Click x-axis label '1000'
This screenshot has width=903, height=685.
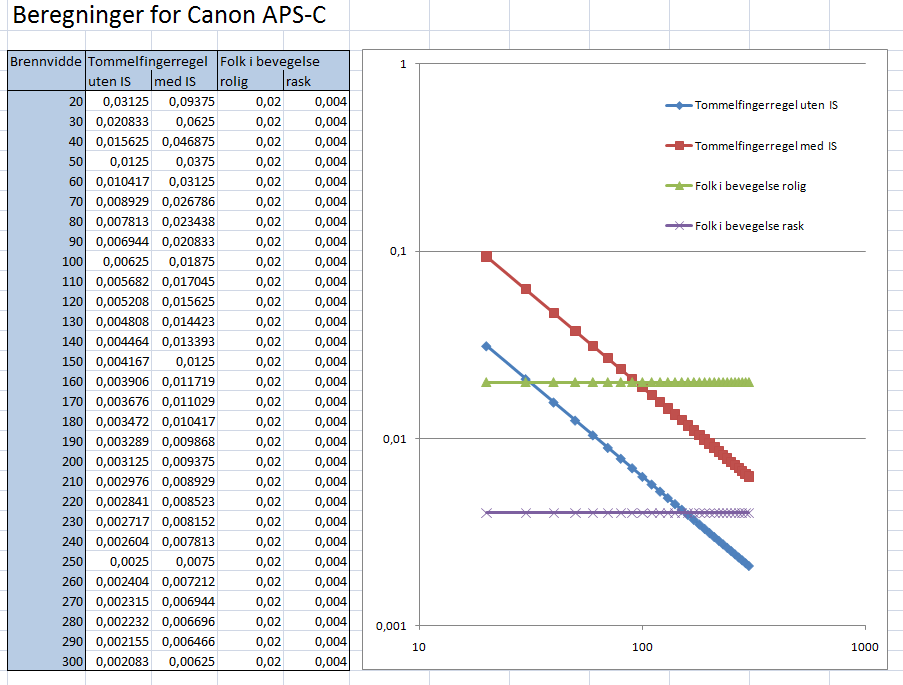coord(865,647)
